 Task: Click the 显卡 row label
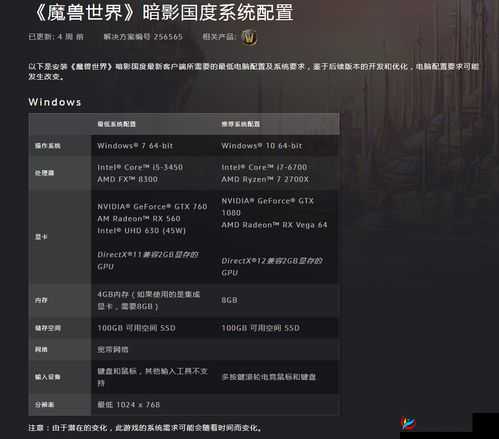click(41, 237)
